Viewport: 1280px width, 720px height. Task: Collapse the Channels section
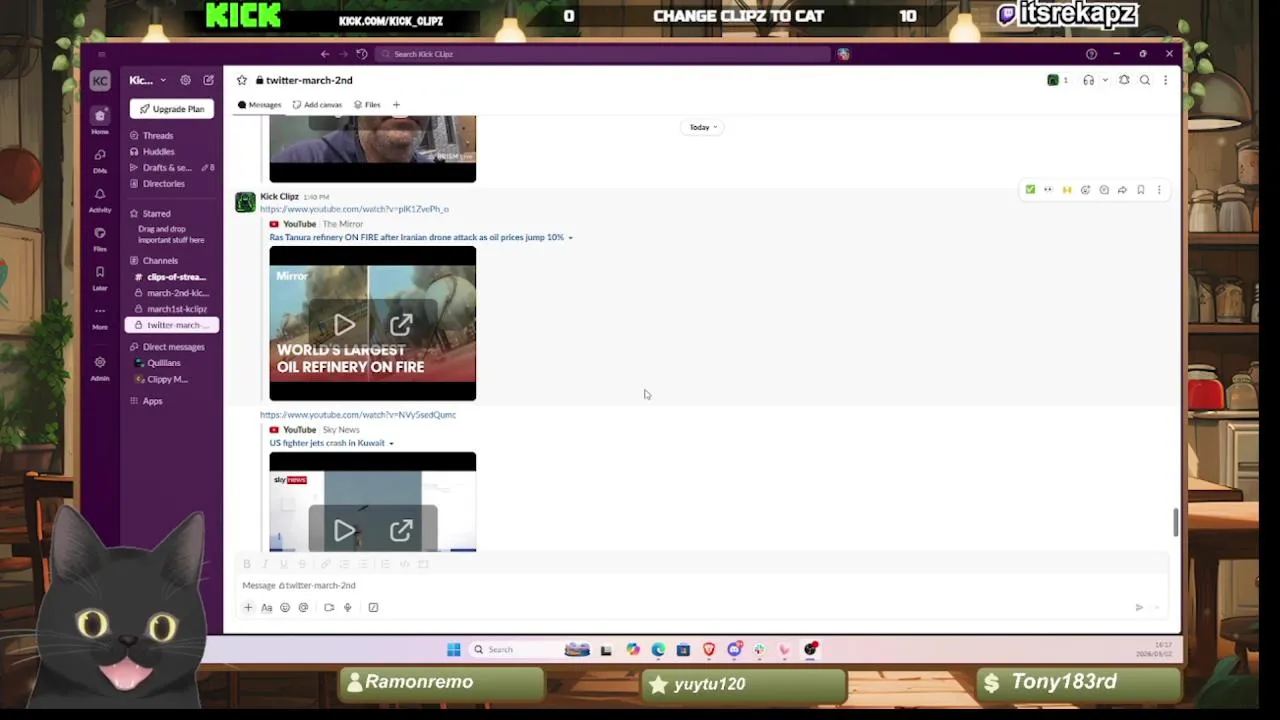coord(159,261)
